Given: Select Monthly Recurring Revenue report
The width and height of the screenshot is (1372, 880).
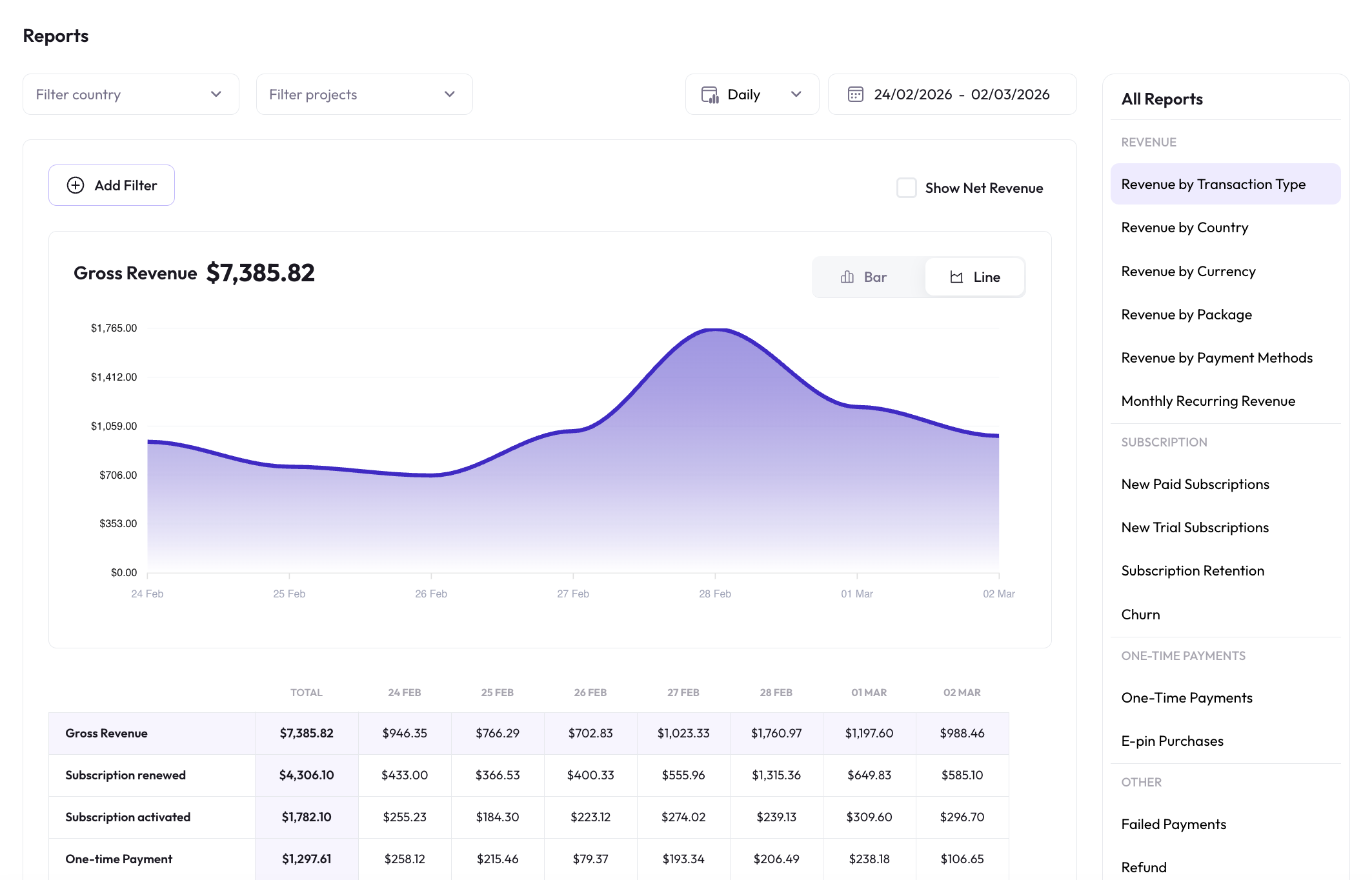Looking at the screenshot, I should pyautogui.click(x=1207, y=401).
